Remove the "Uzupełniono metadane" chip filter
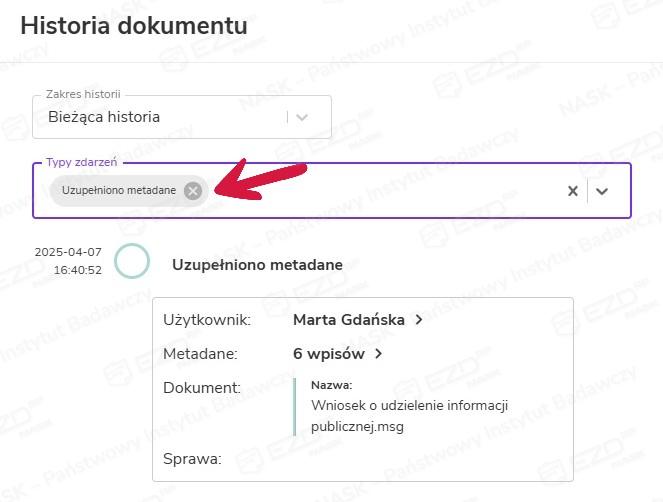Screen dimensions: 663x502 [x=193, y=190]
